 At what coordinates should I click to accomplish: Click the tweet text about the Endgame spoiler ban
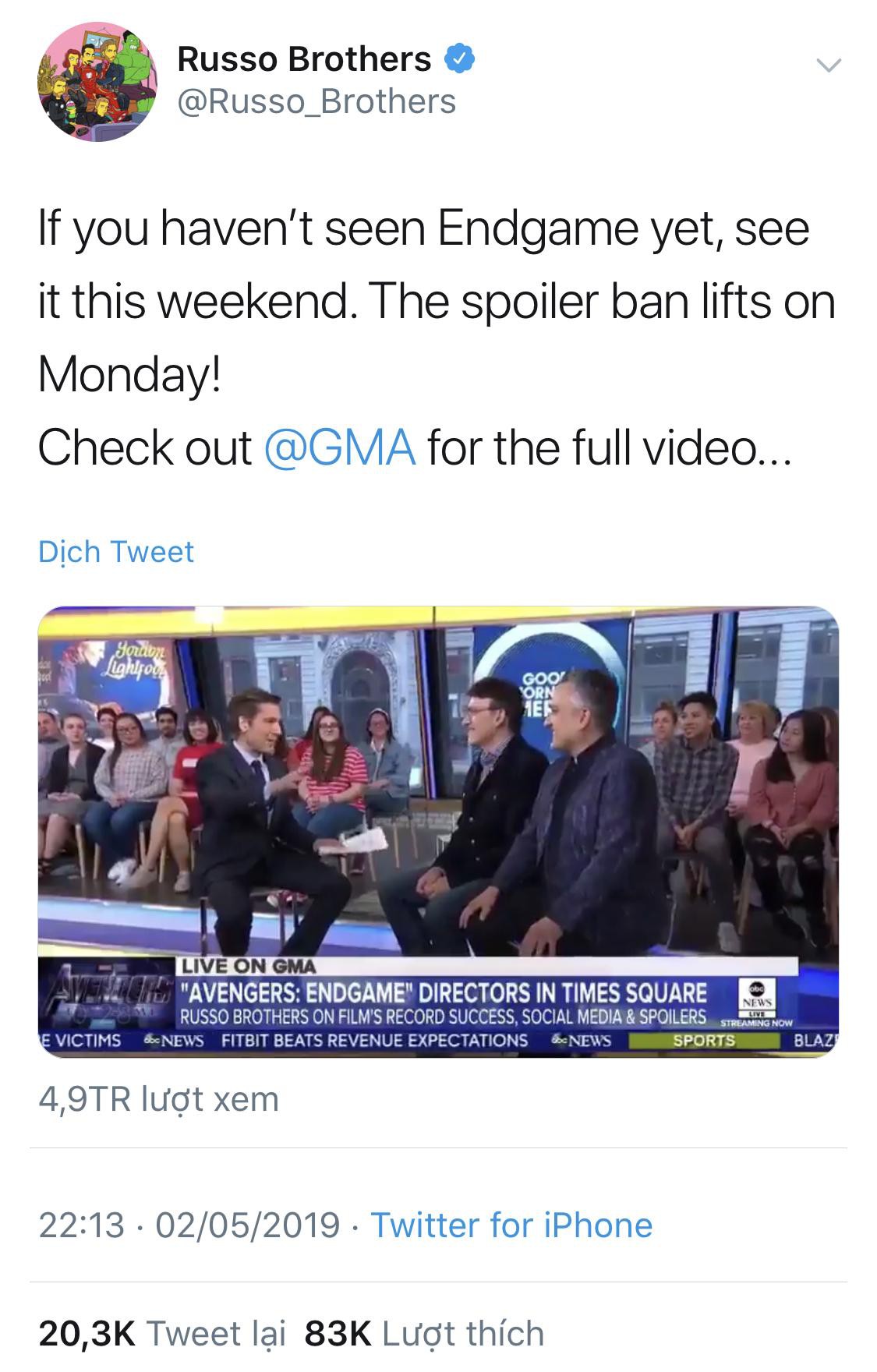(x=437, y=301)
